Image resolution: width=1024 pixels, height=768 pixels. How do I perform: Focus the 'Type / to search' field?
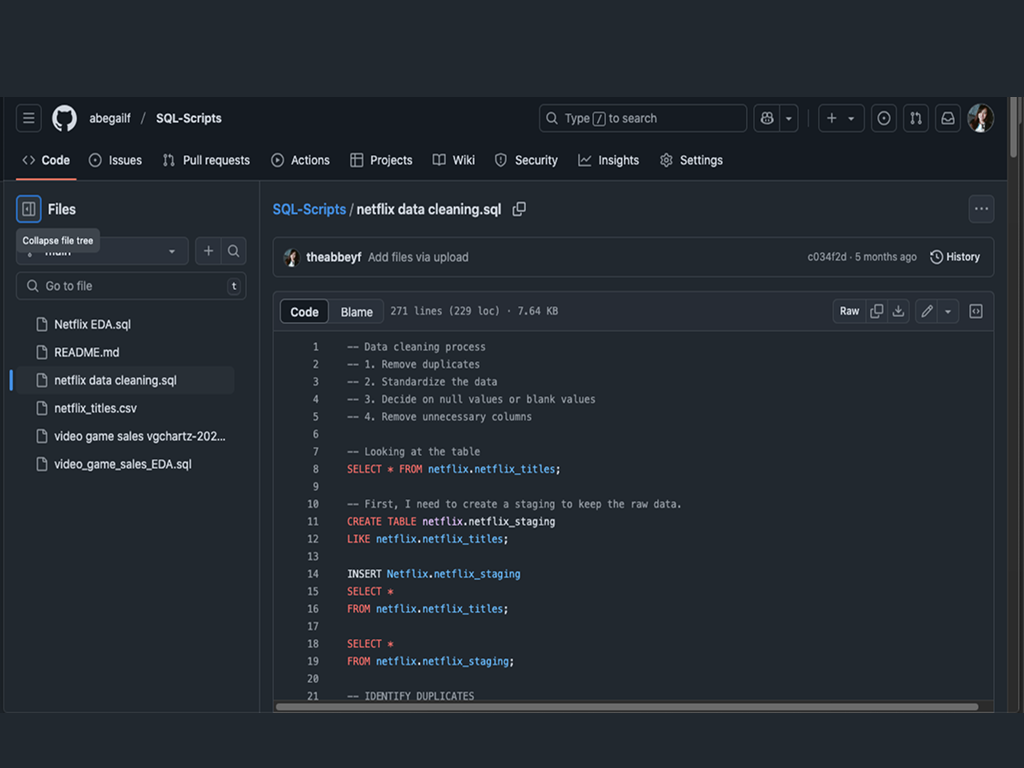tap(643, 118)
